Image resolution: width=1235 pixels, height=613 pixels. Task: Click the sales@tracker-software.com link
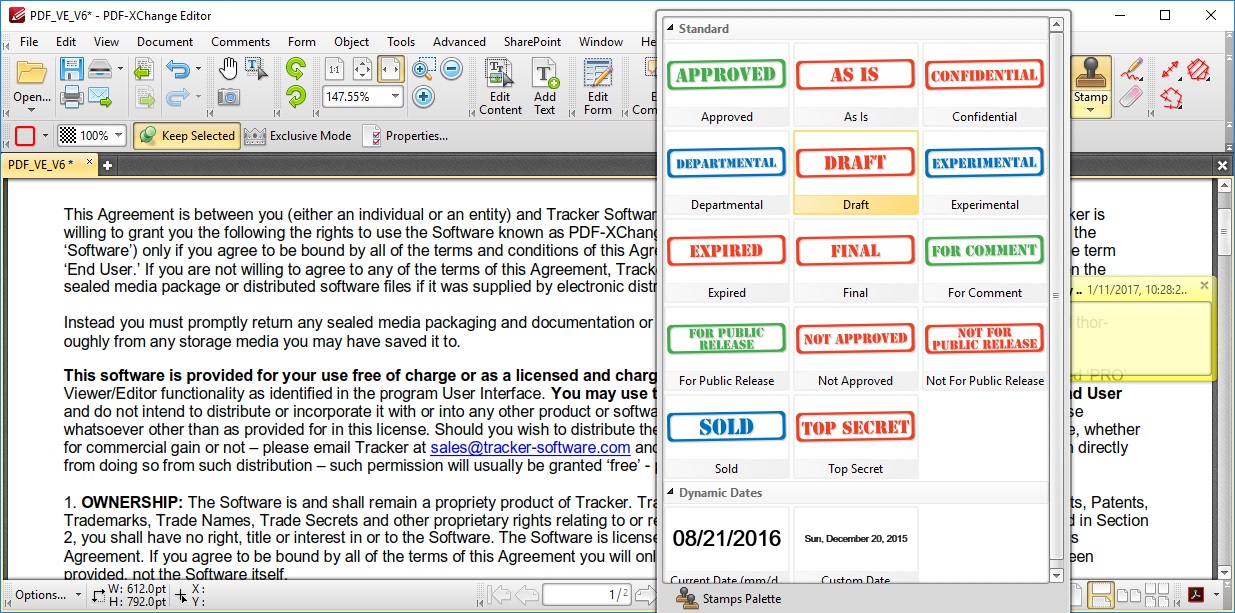coord(530,448)
